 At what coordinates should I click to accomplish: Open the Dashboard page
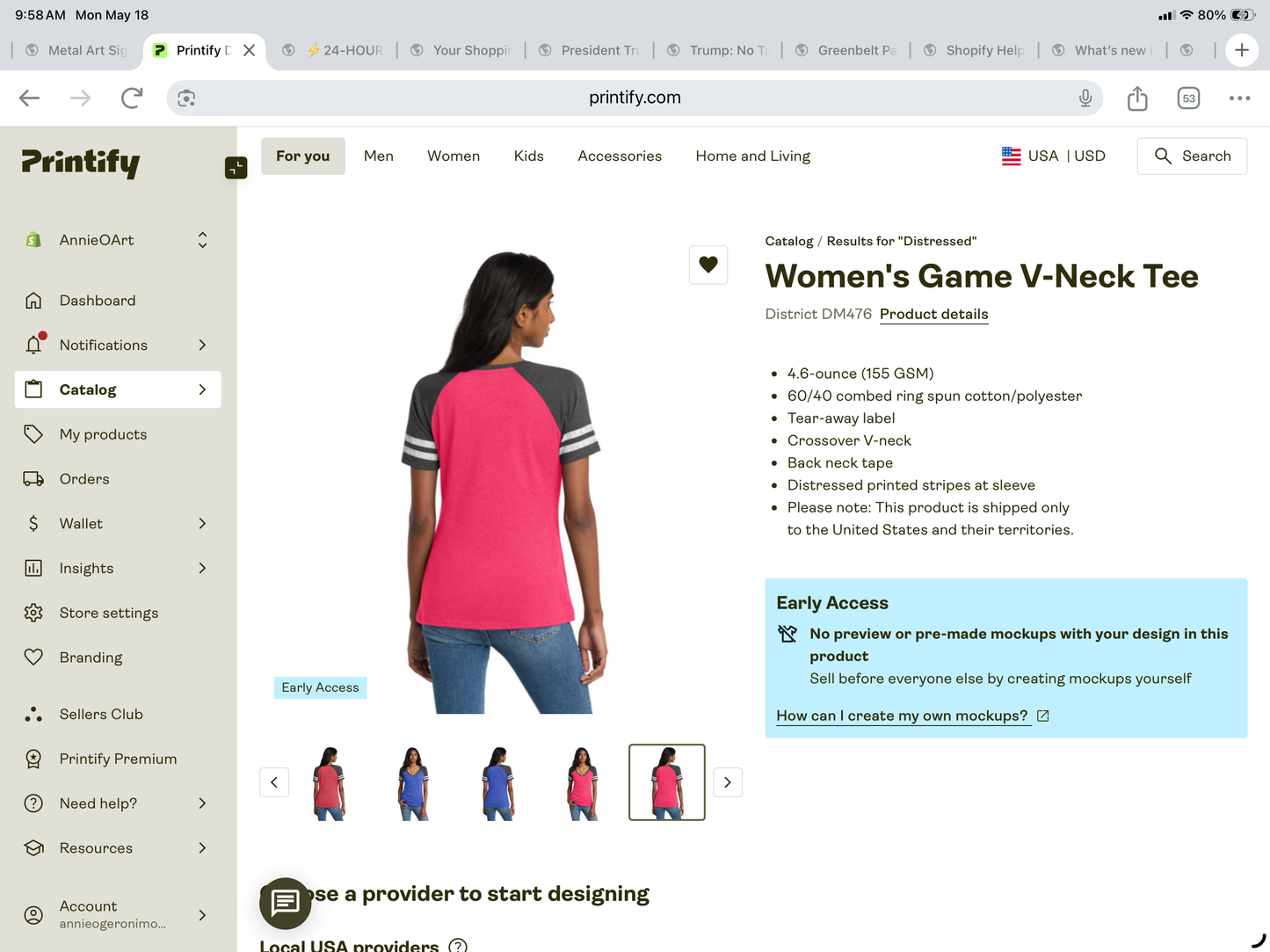tap(118, 301)
